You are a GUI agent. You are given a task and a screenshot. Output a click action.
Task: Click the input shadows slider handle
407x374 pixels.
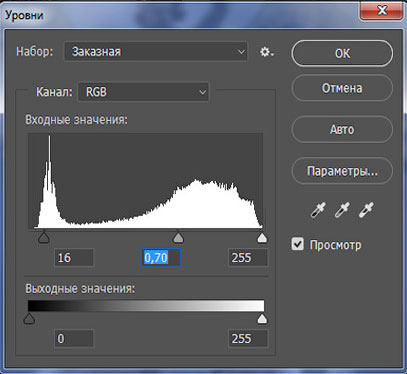click(x=44, y=238)
